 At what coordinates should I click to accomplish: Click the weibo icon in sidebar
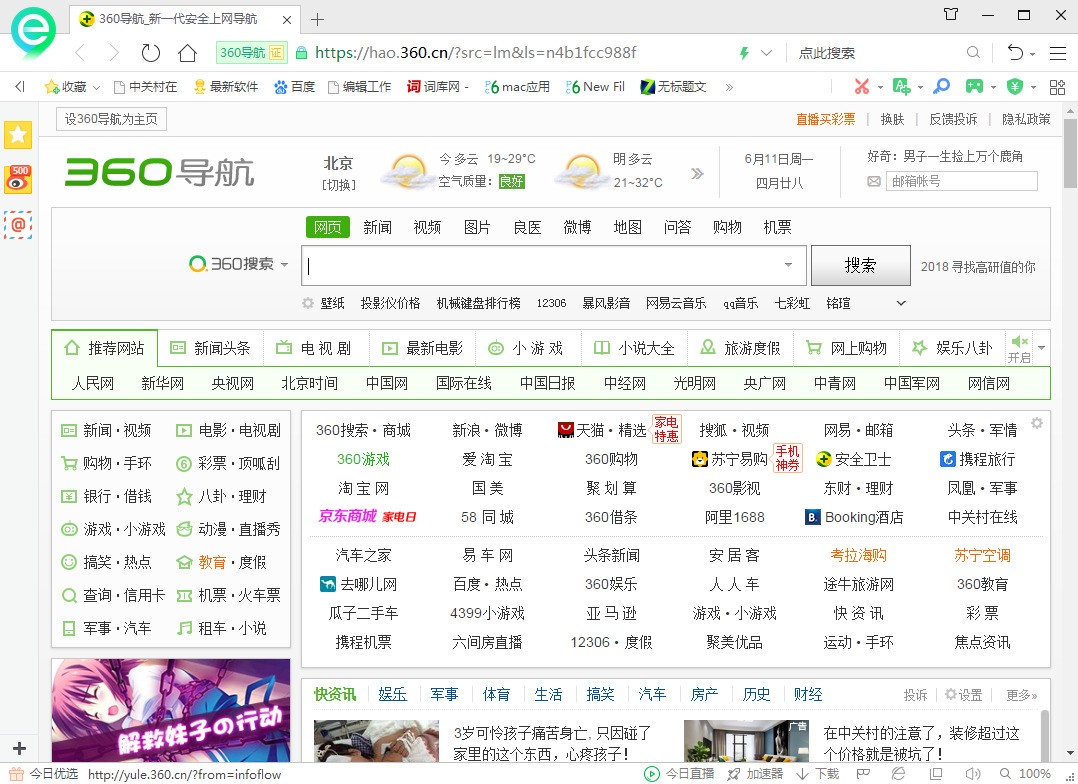pyautogui.click(x=18, y=179)
